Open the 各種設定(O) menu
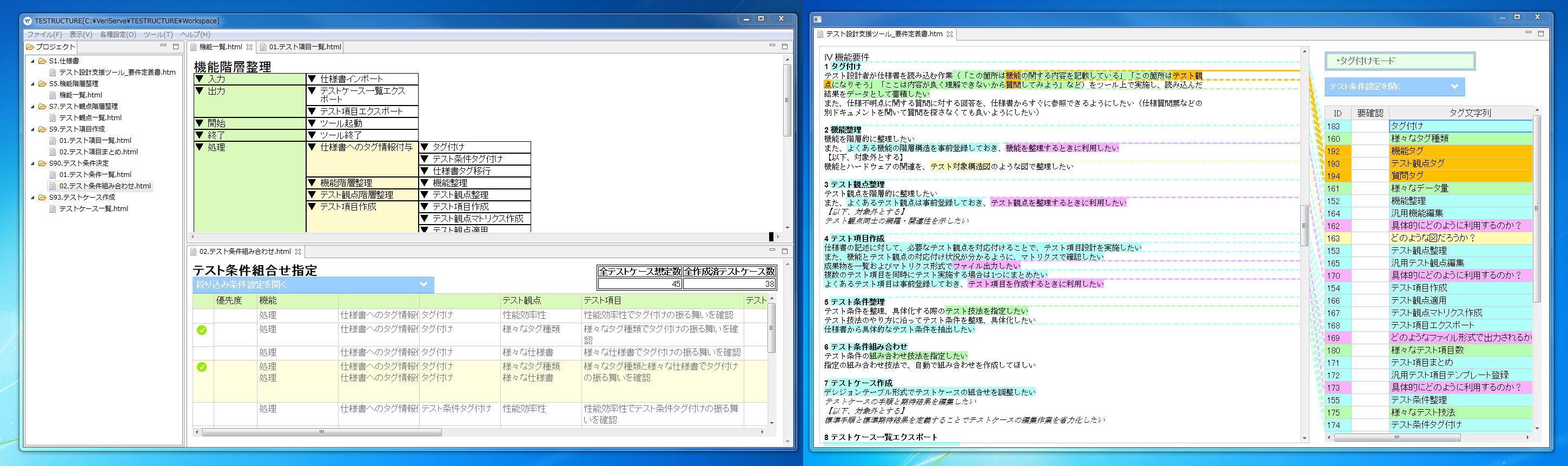This screenshot has width=1568, height=466. point(117,35)
